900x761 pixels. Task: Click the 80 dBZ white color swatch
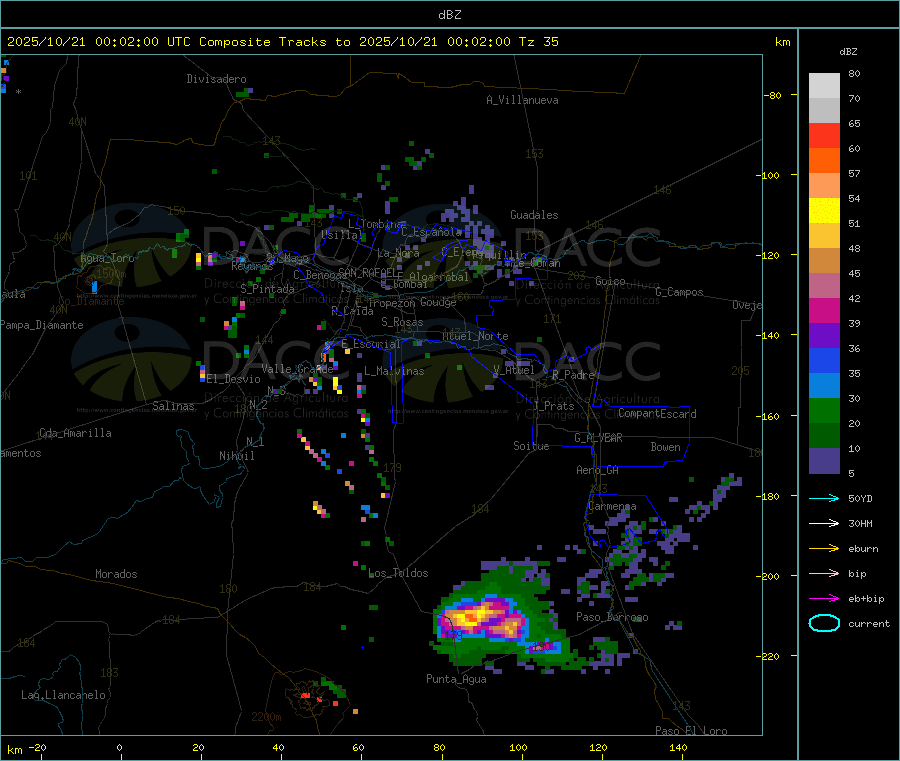coord(824,86)
